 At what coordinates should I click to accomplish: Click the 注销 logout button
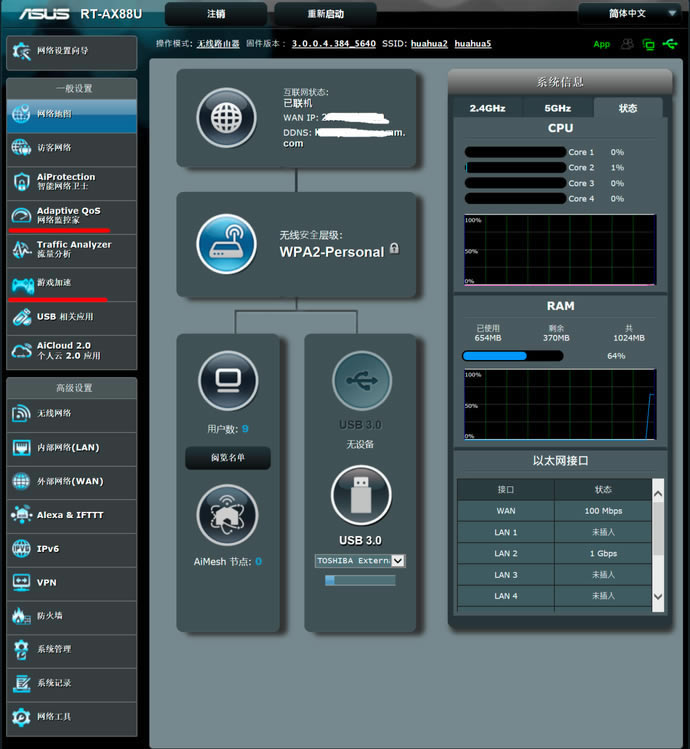pos(216,14)
